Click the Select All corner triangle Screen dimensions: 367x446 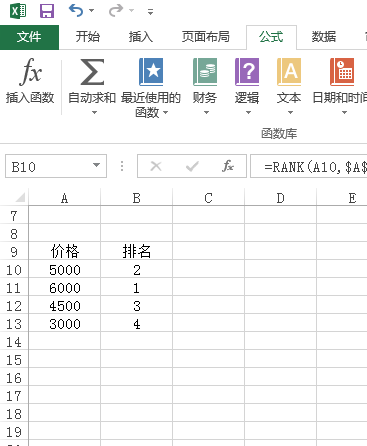tap(20, 198)
